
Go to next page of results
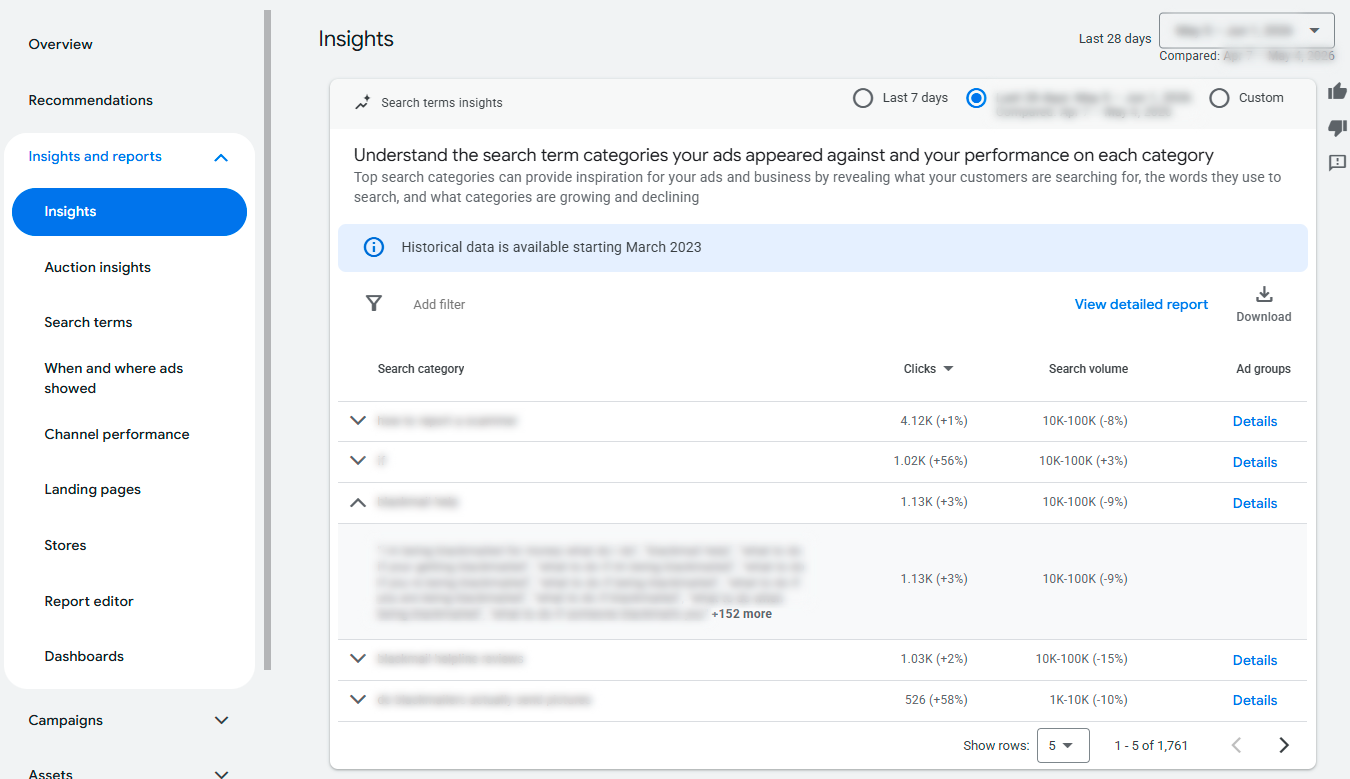coord(1284,745)
